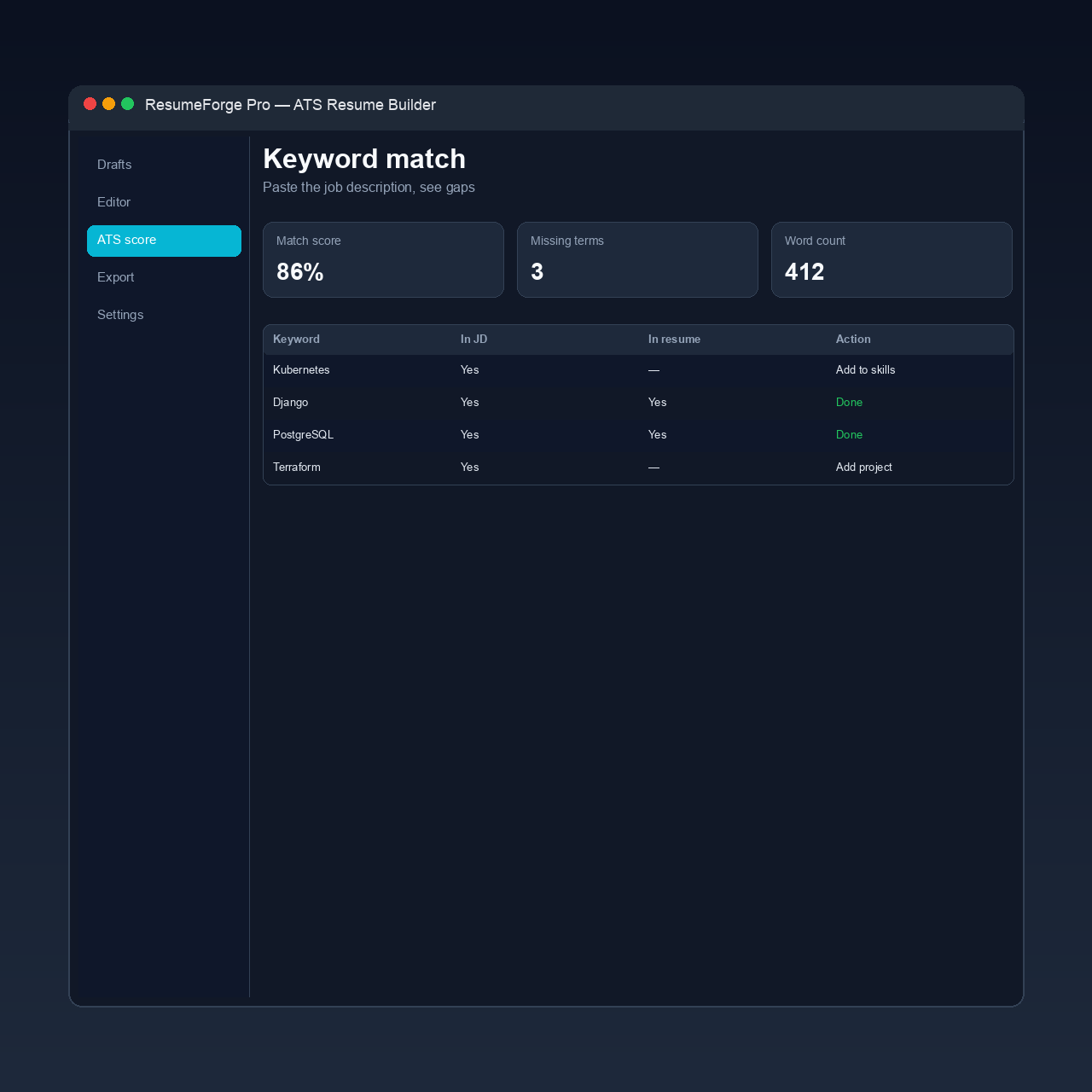Image resolution: width=1092 pixels, height=1092 pixels.
Task: Click the Word count 412 card
Action: tap(892, 260)
